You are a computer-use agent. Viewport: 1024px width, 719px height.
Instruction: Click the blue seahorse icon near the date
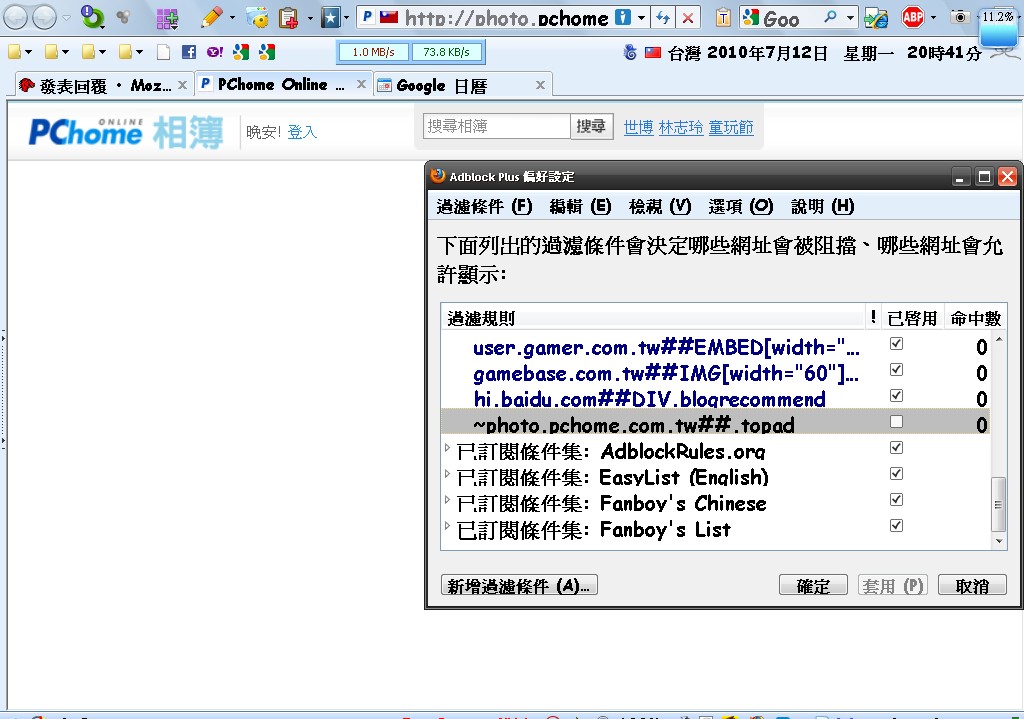[630, 52]
